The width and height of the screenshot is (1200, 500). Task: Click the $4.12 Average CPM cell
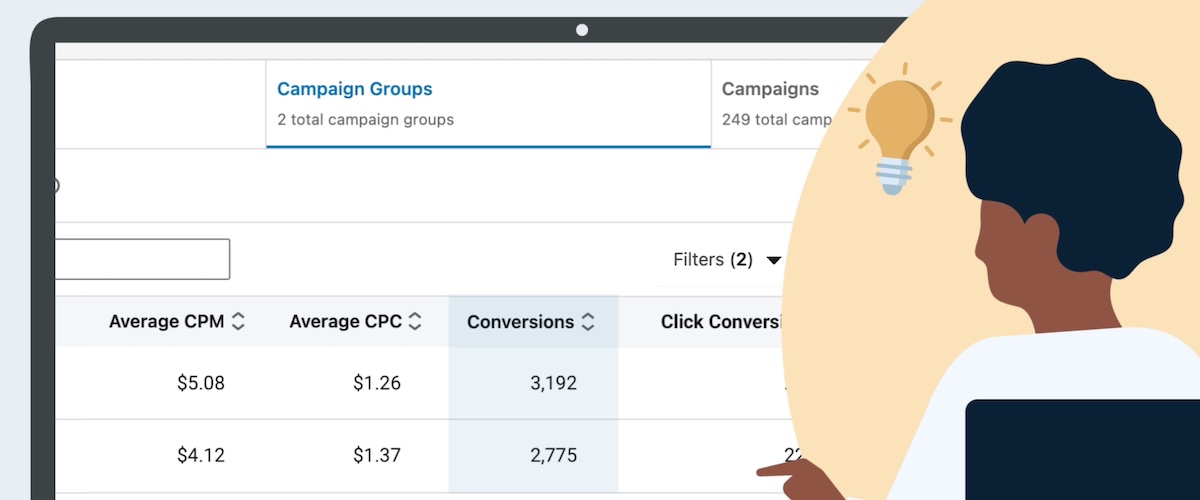[201, 455]
